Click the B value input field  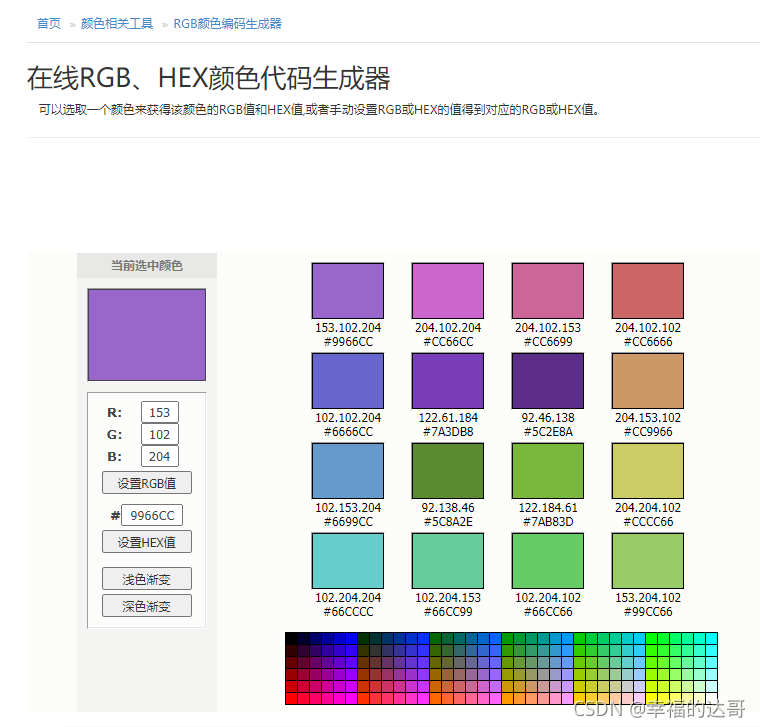[160, 456]
